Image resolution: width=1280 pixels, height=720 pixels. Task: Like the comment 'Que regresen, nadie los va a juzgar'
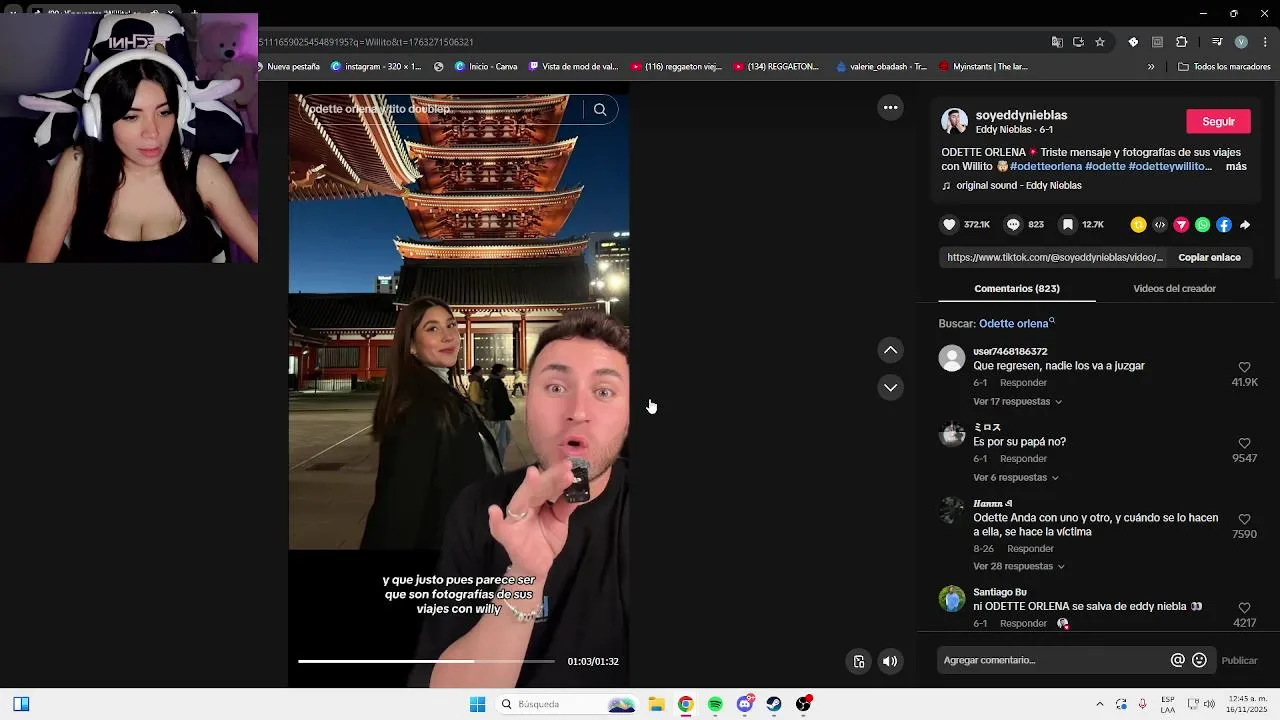[x=1244, y=367]
